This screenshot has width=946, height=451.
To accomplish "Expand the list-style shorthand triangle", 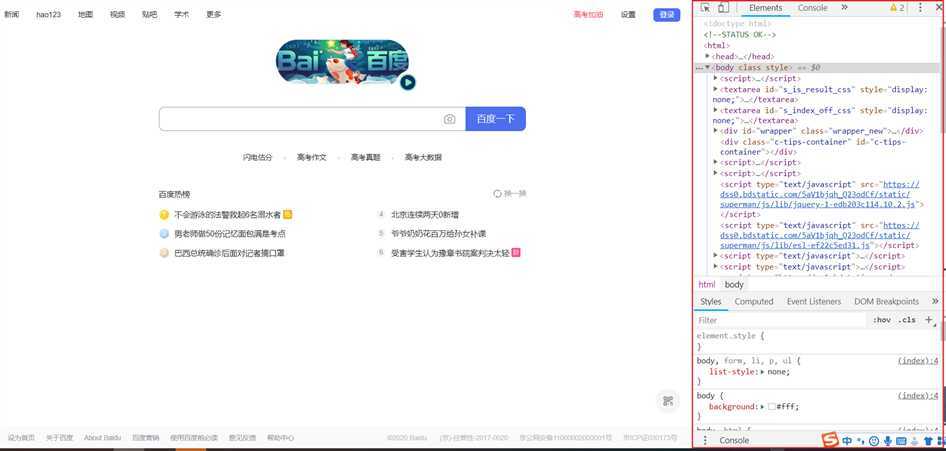I will 763,372.
